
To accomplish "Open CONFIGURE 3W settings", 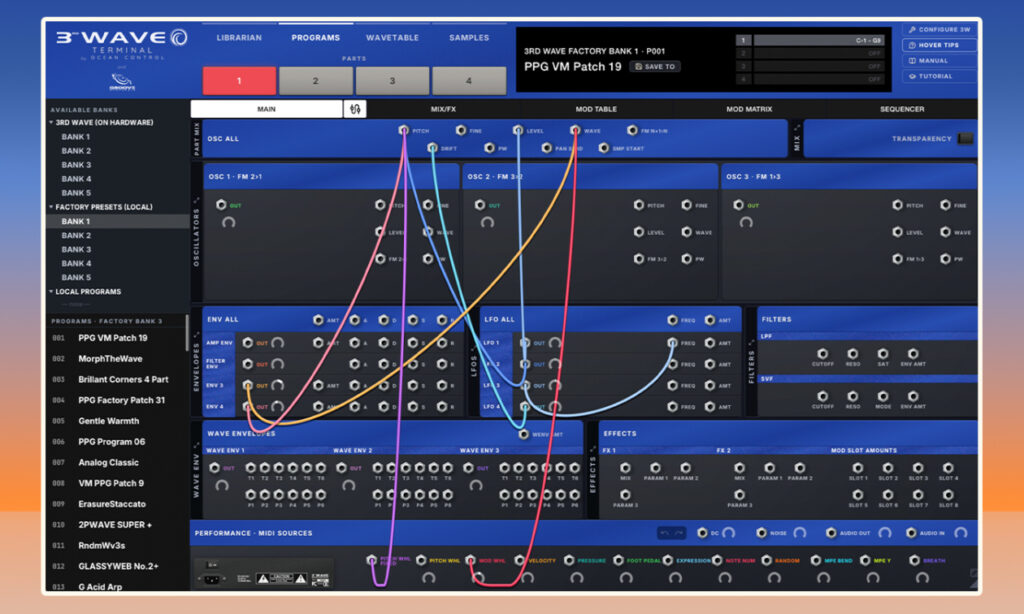I will tap(939, 29).
